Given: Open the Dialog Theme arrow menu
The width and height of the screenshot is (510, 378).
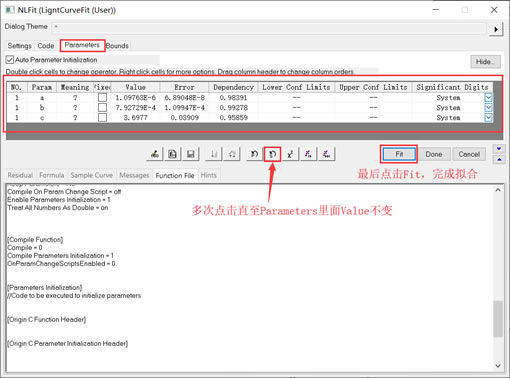Looking at the screenshot, I should (x=496, y=29).
